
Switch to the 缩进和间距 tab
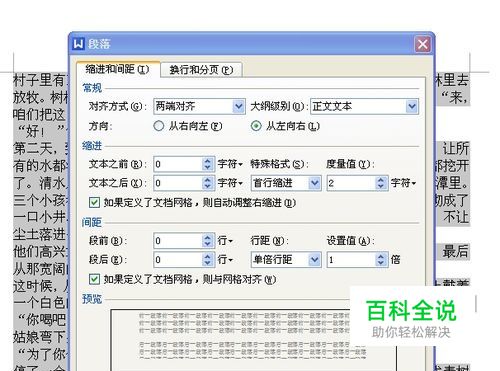click(x=117, y=69)
